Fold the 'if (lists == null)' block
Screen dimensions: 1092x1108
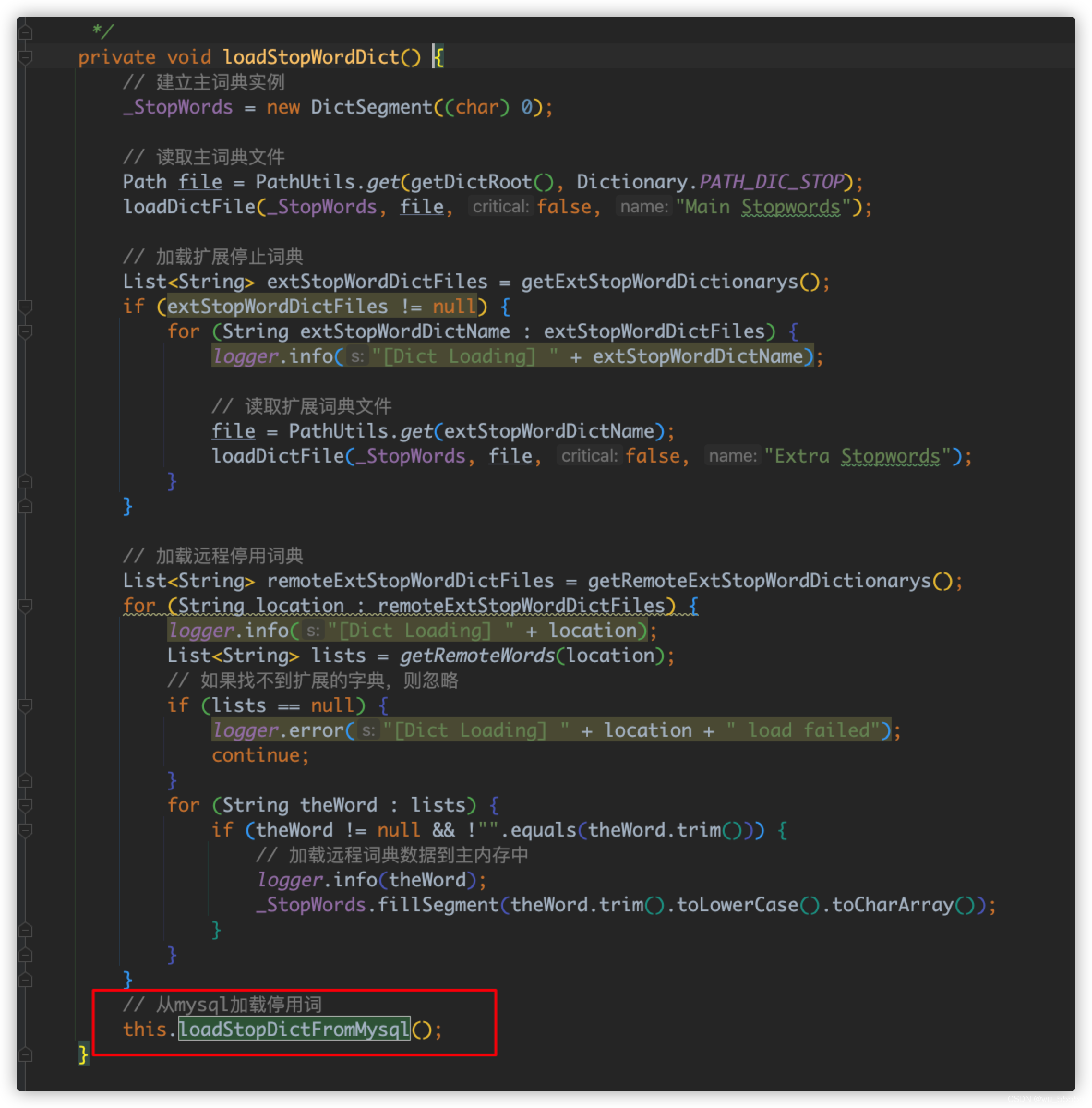pos(25,706)
